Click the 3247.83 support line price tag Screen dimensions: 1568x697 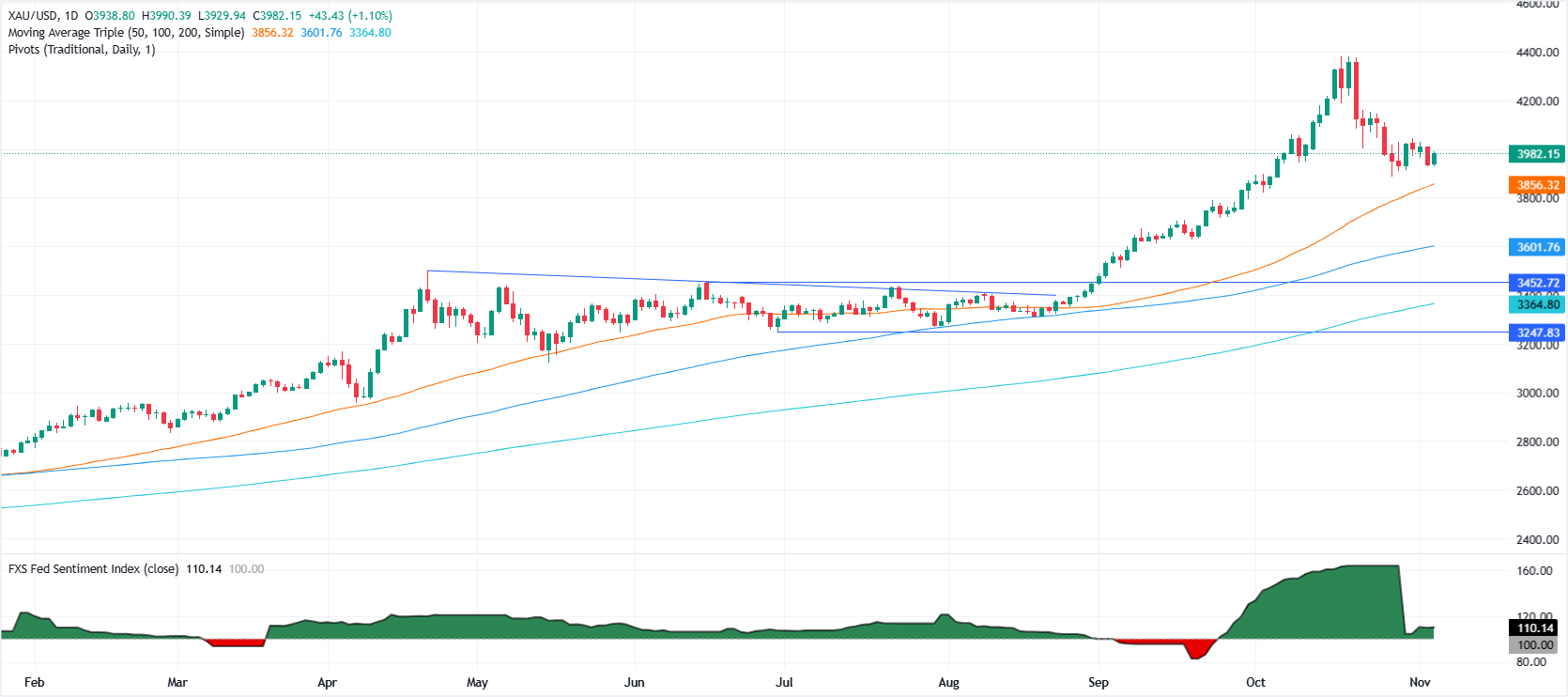tap(1537, 333)
